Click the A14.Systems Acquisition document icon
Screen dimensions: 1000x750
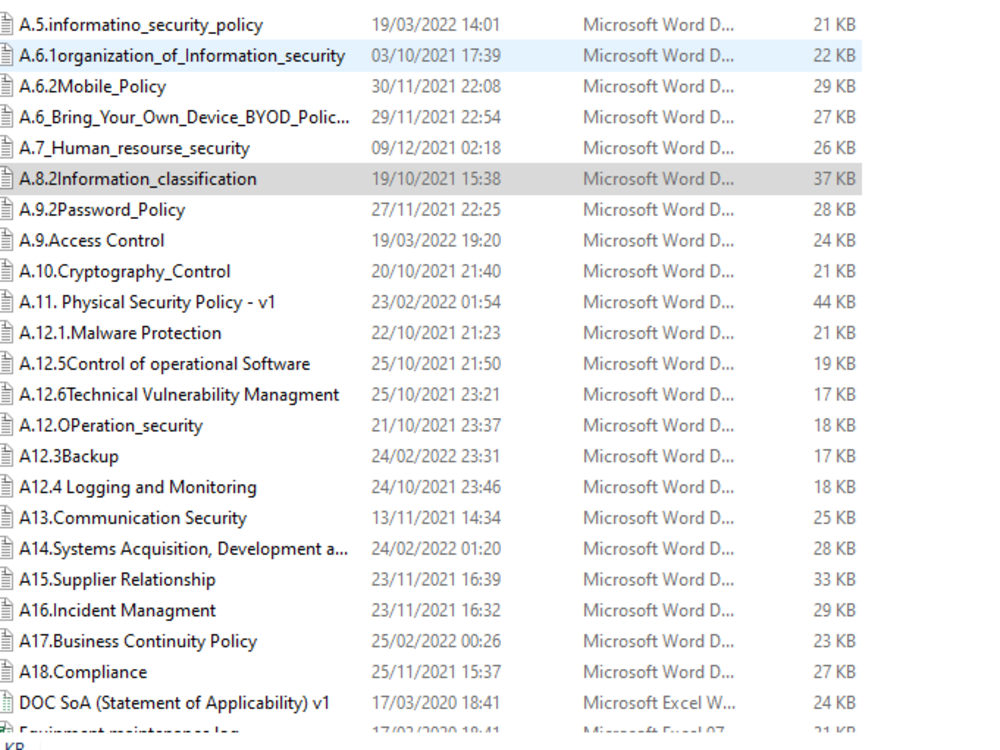[x=6, y=548]
